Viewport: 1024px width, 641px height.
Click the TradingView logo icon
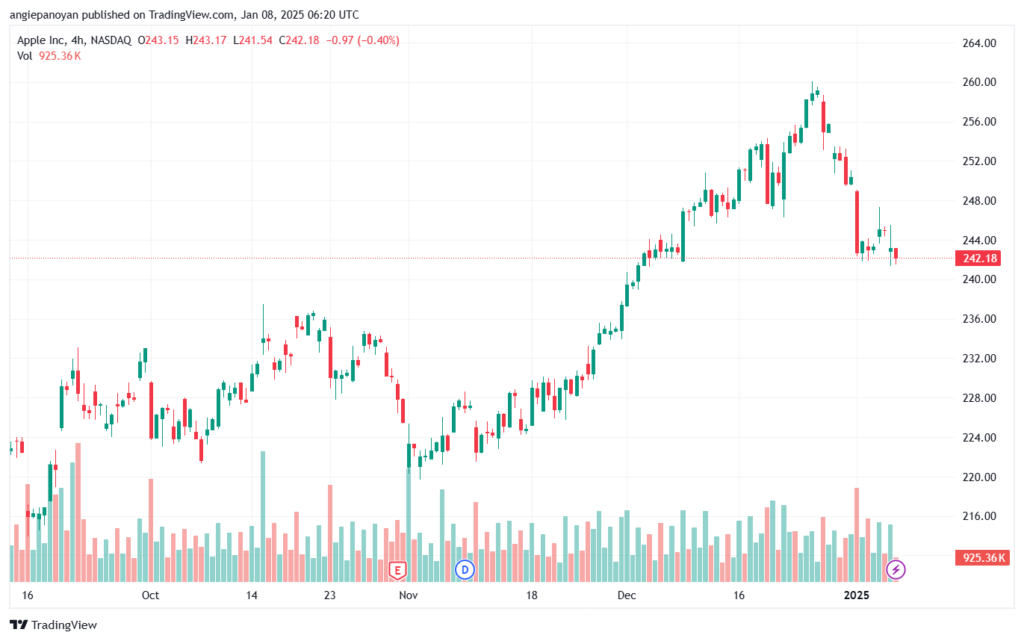point(19,625)
